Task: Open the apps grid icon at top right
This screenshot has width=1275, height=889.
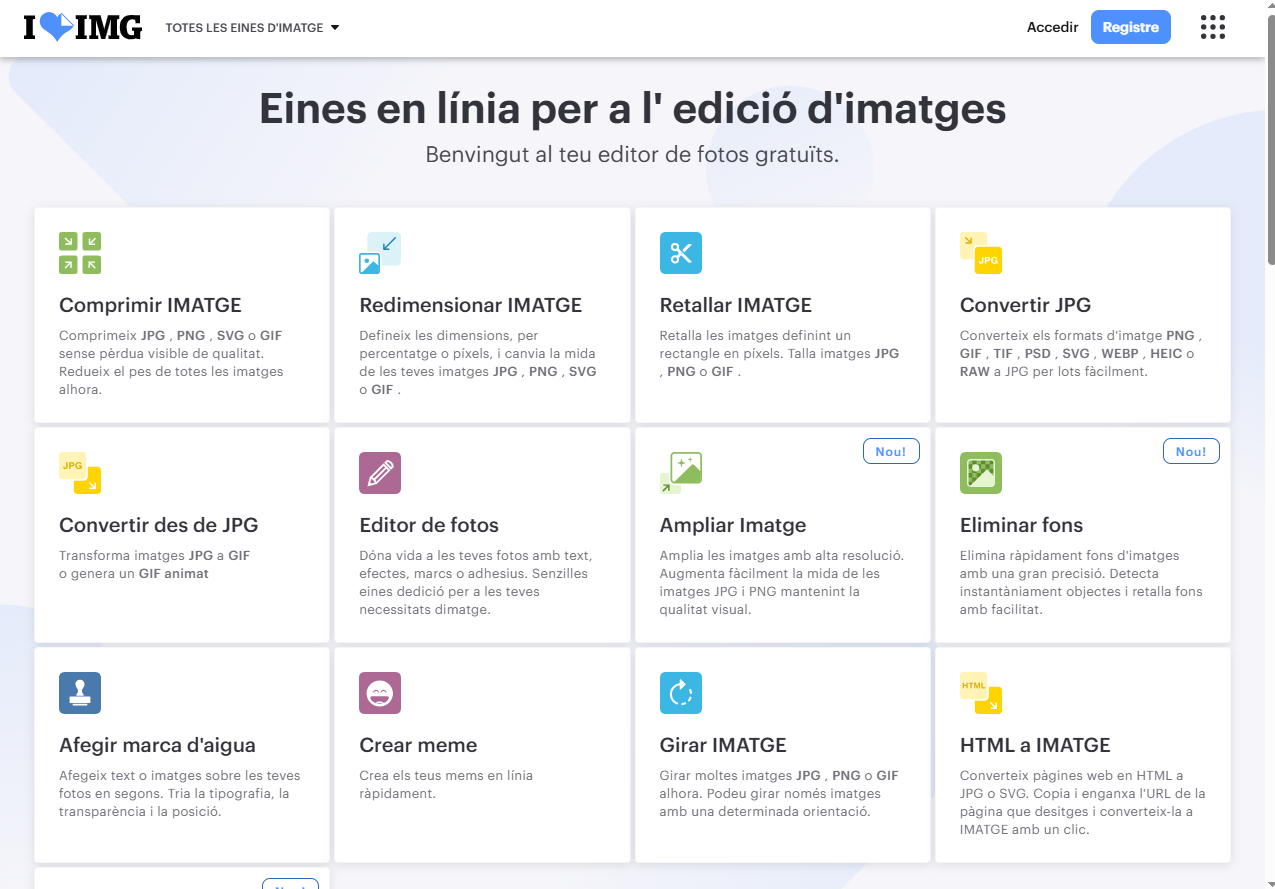Action: tap(1212, 27)
